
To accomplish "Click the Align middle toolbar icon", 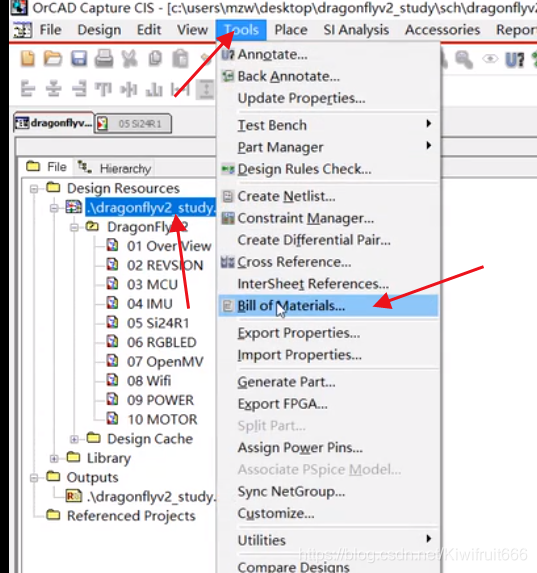I will [x=129, y=90].
